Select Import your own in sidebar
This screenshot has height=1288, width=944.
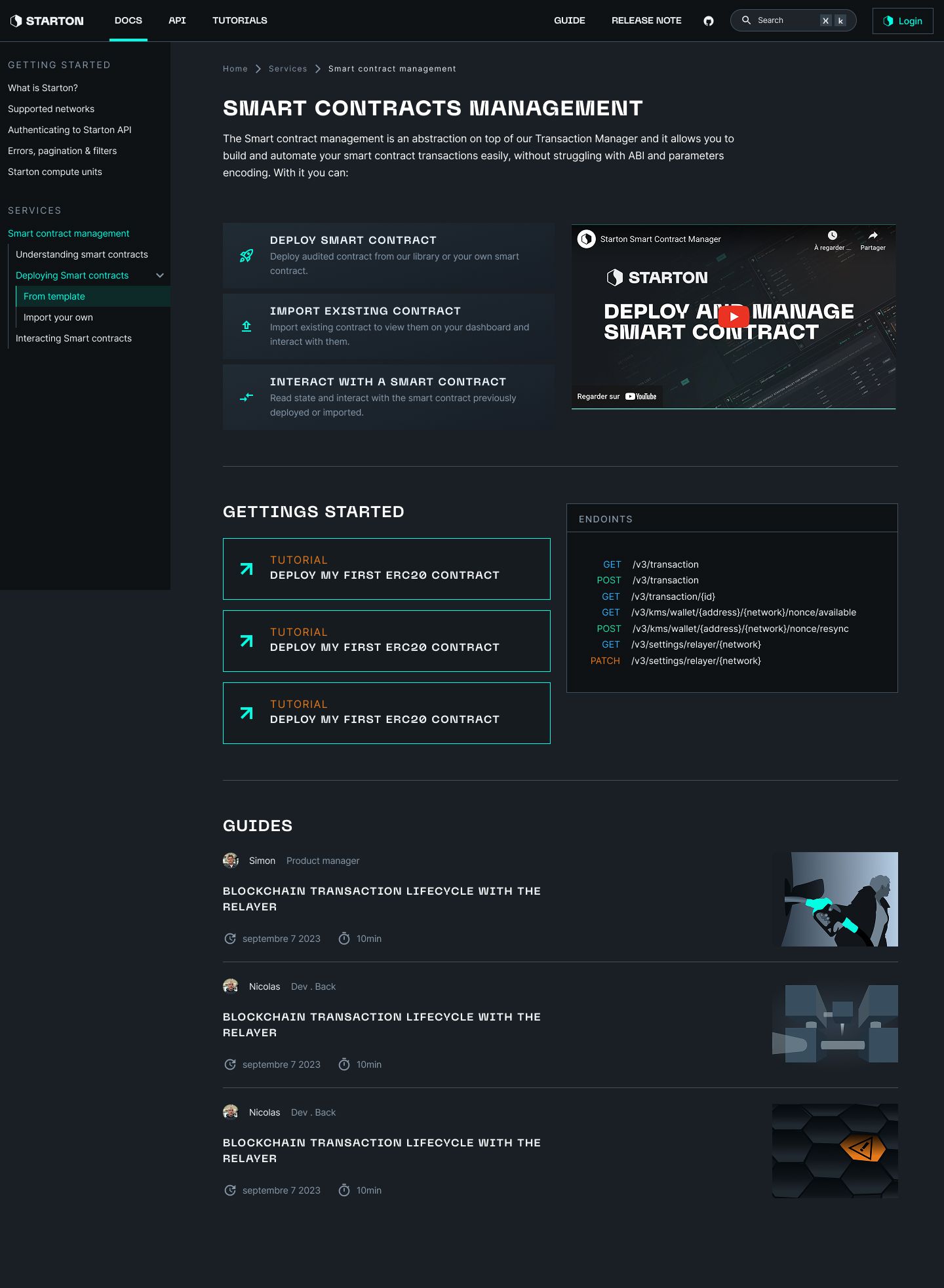(x=58, y=317)
